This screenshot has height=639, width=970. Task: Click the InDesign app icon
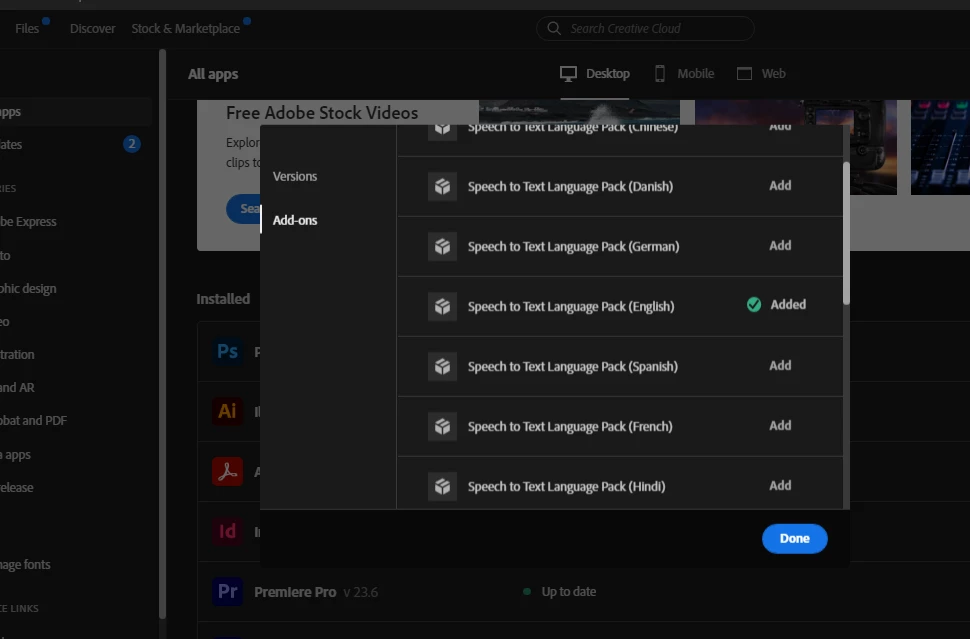point(228,531)
